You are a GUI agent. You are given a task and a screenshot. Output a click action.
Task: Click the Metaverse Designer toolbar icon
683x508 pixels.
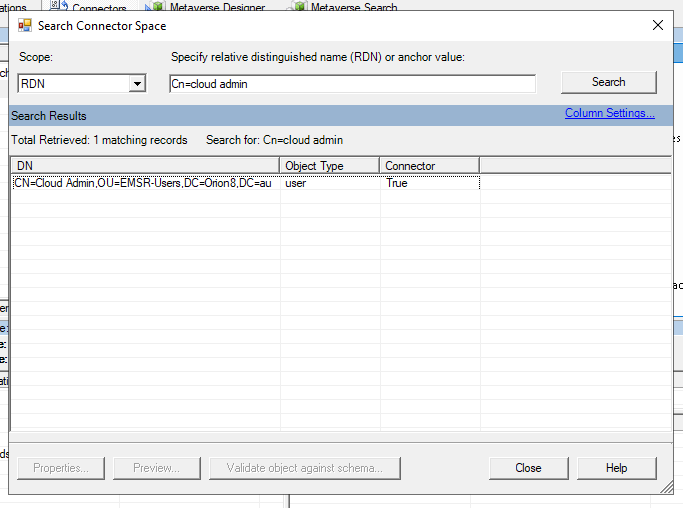click(x=158, y=7)
